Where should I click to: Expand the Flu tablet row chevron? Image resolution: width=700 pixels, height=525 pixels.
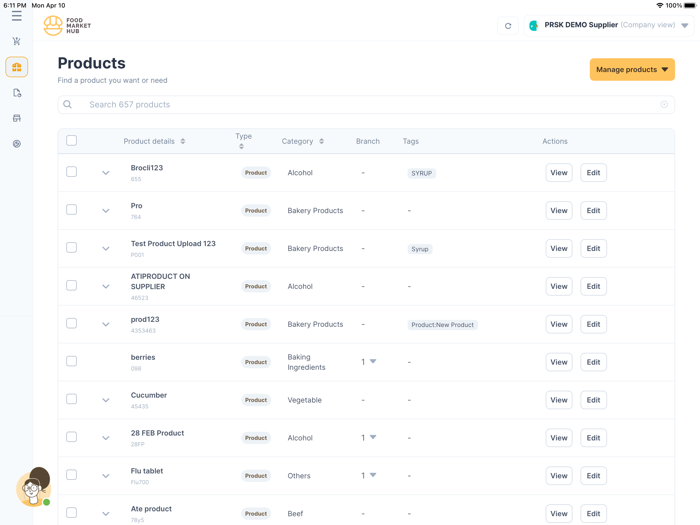point(106,476)
